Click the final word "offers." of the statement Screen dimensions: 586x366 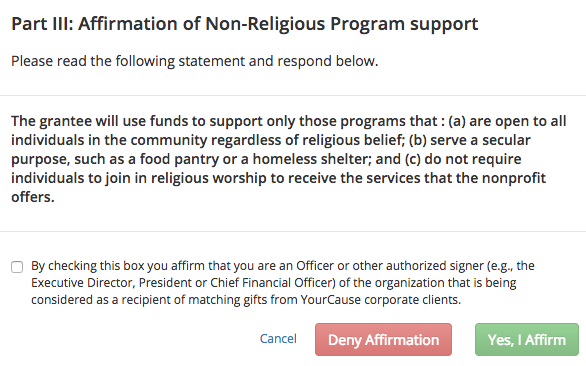coord(33,197)
